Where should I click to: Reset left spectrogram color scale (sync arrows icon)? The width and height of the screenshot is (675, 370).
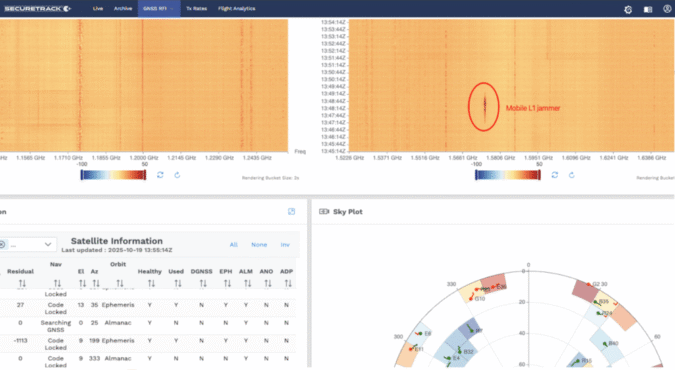click(x=160, y=175)
